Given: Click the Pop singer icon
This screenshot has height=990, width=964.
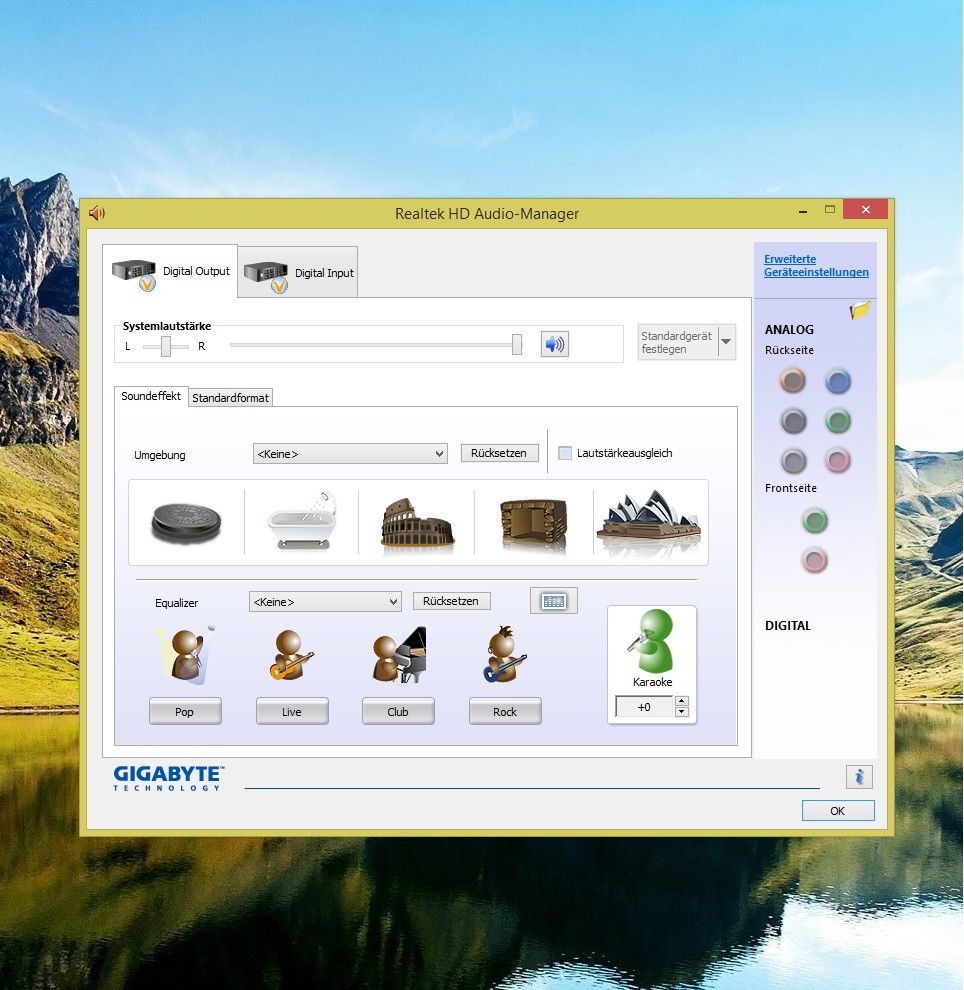Looking at the screenshot, I should (x=186, y=655).
